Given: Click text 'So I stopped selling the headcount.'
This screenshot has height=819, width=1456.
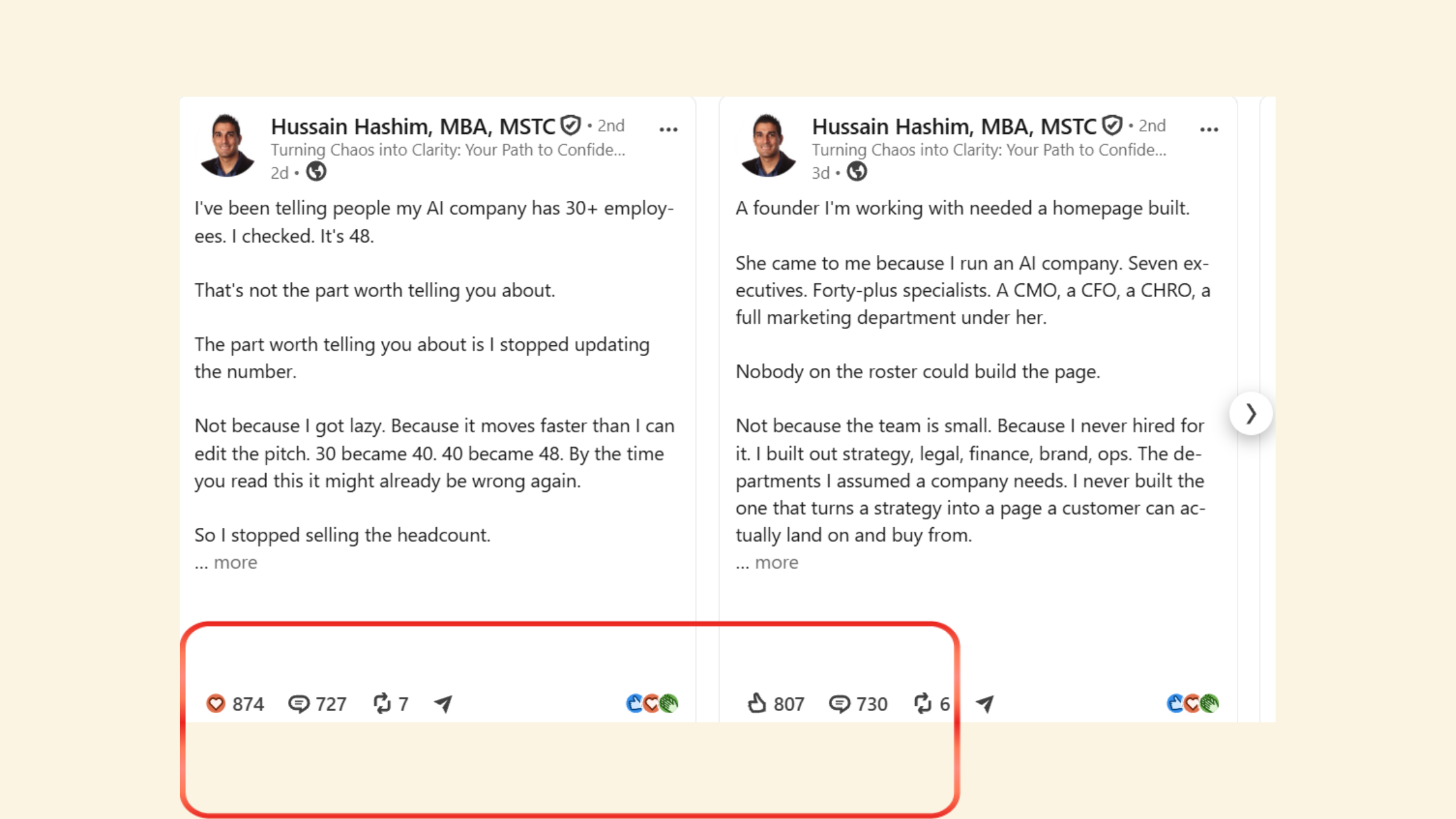Looking at the screenshot, I should 343,535.
